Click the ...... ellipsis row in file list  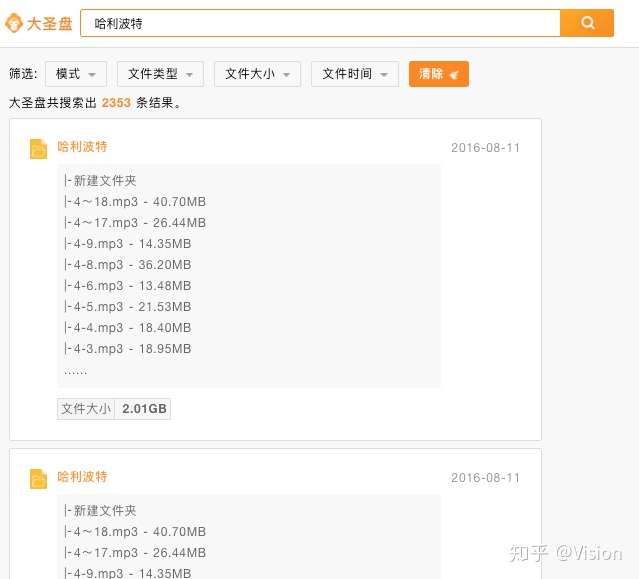coord(75,372)
